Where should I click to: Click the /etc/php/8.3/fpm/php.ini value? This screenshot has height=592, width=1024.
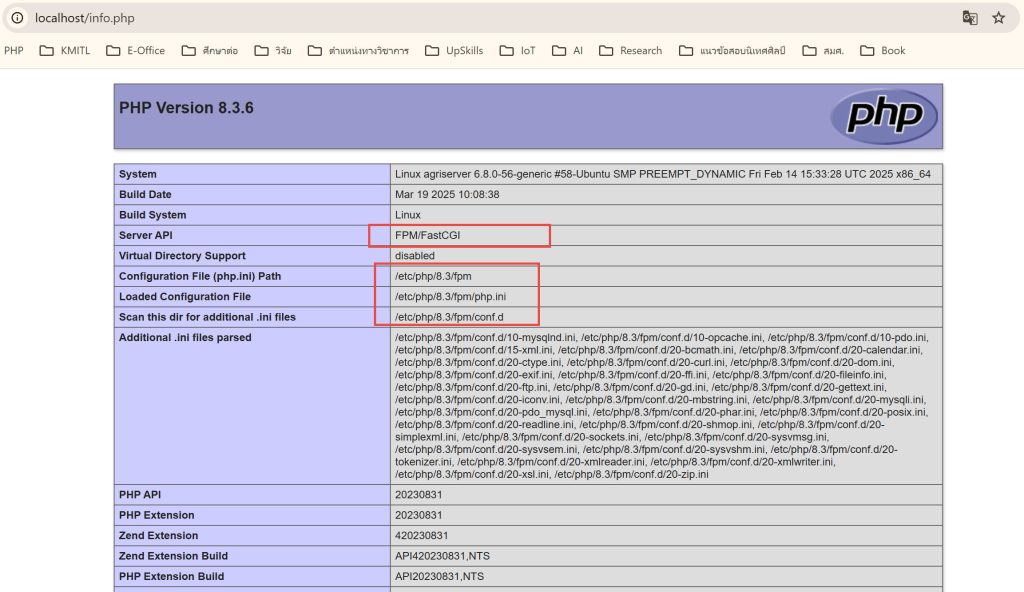click(450, 297)
